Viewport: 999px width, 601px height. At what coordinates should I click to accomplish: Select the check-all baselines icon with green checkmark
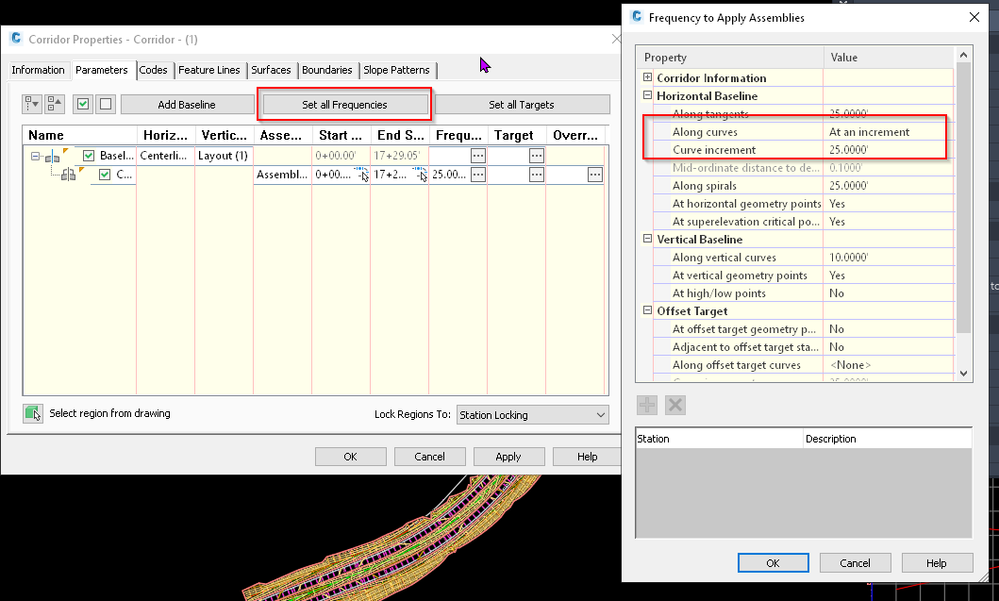(x=82, y=102)
